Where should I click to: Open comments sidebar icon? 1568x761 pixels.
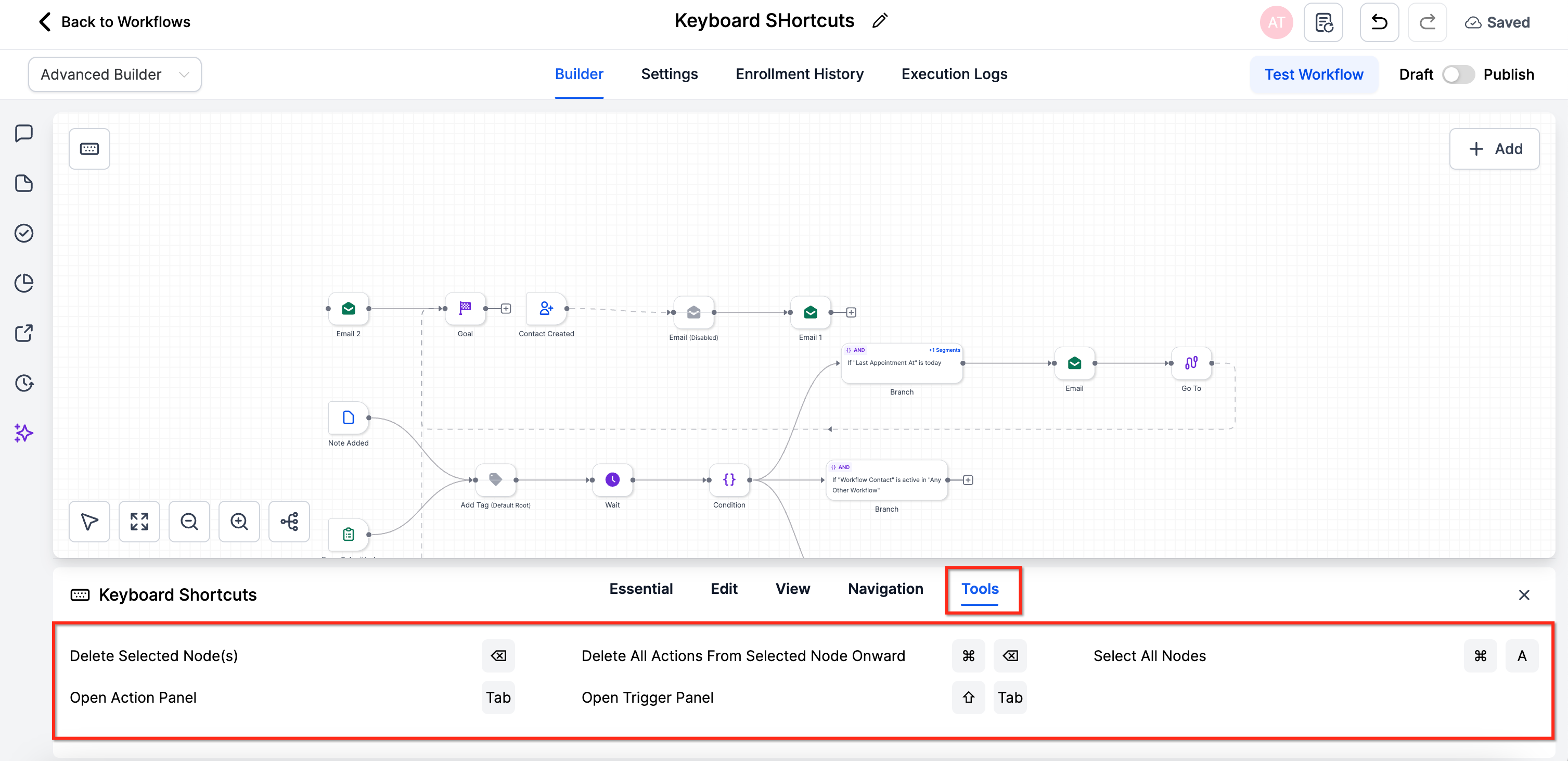tap(24, 133)
